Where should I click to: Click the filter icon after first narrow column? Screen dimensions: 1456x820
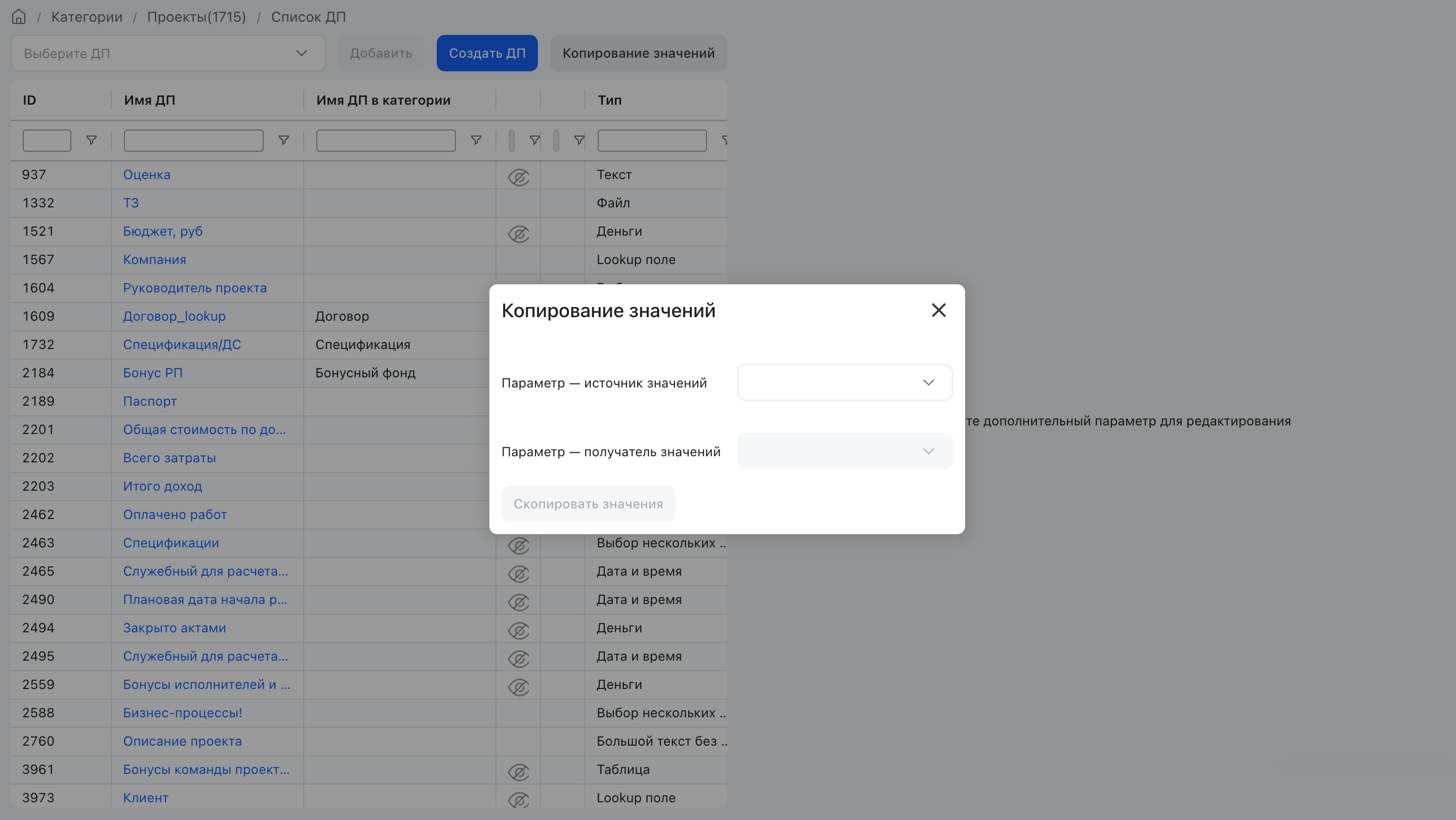click(x=535, y=140)
